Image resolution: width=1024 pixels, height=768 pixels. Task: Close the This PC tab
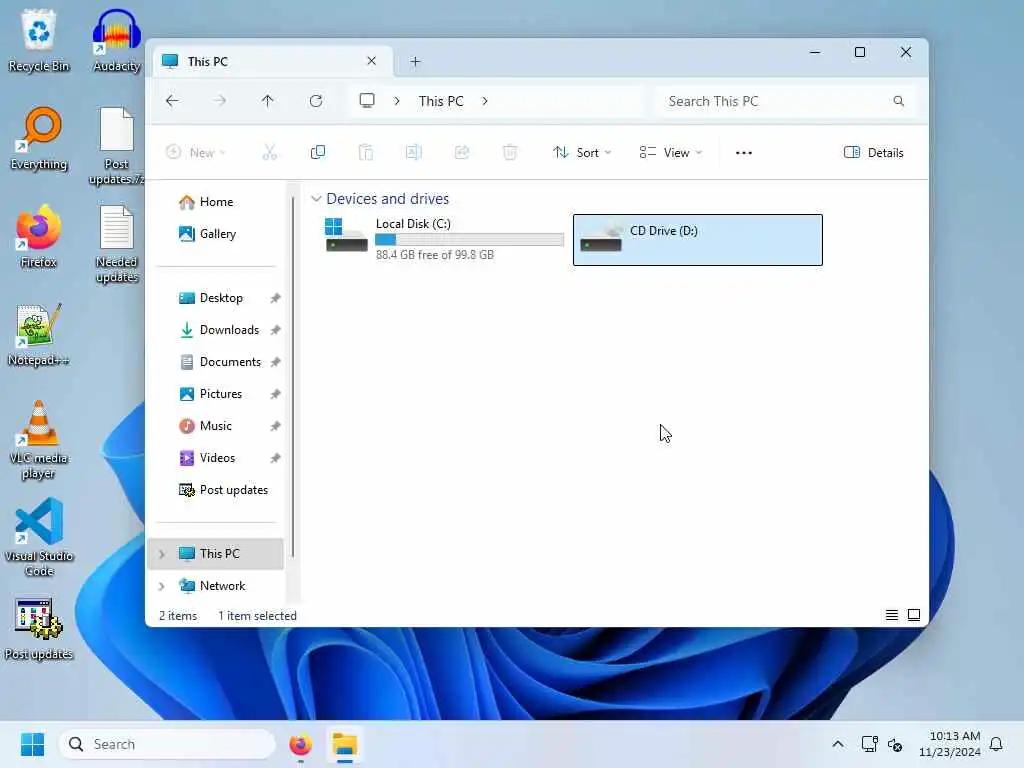pos(372,61)
